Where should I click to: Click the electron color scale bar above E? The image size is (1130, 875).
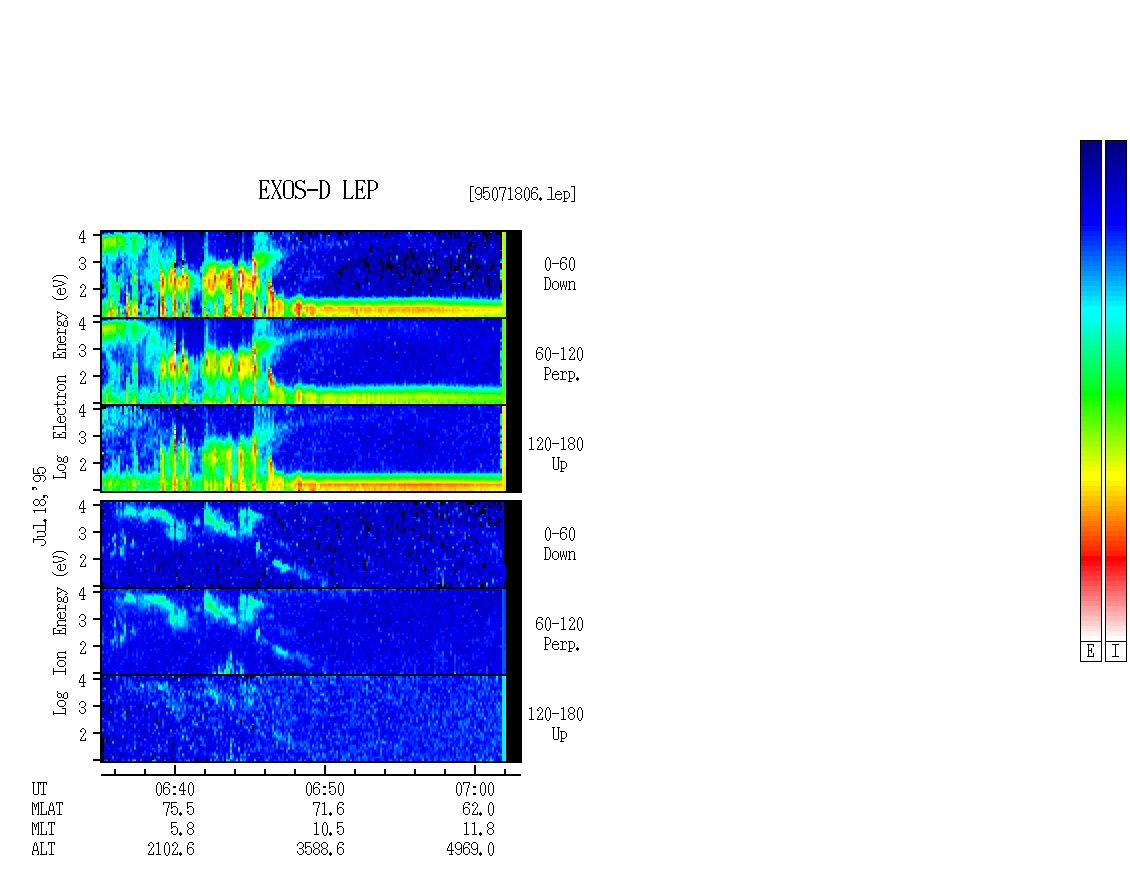click(1090, 390)
